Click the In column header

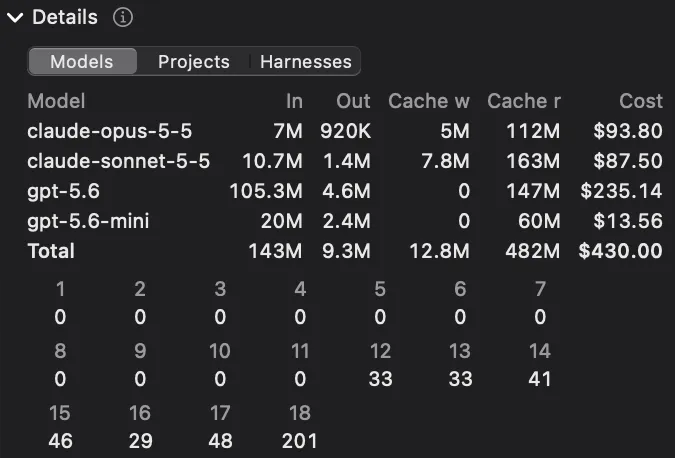point(294,102)
